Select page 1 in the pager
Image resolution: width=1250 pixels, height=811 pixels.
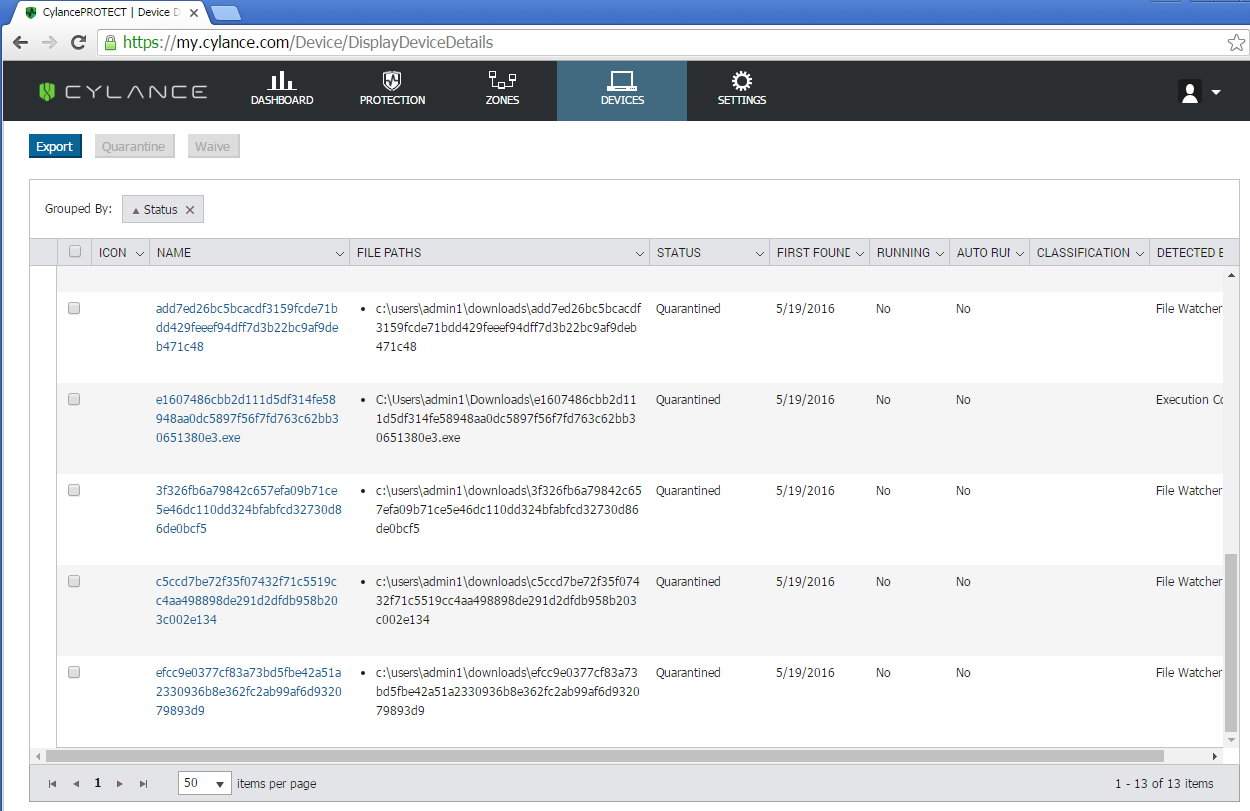97,783
